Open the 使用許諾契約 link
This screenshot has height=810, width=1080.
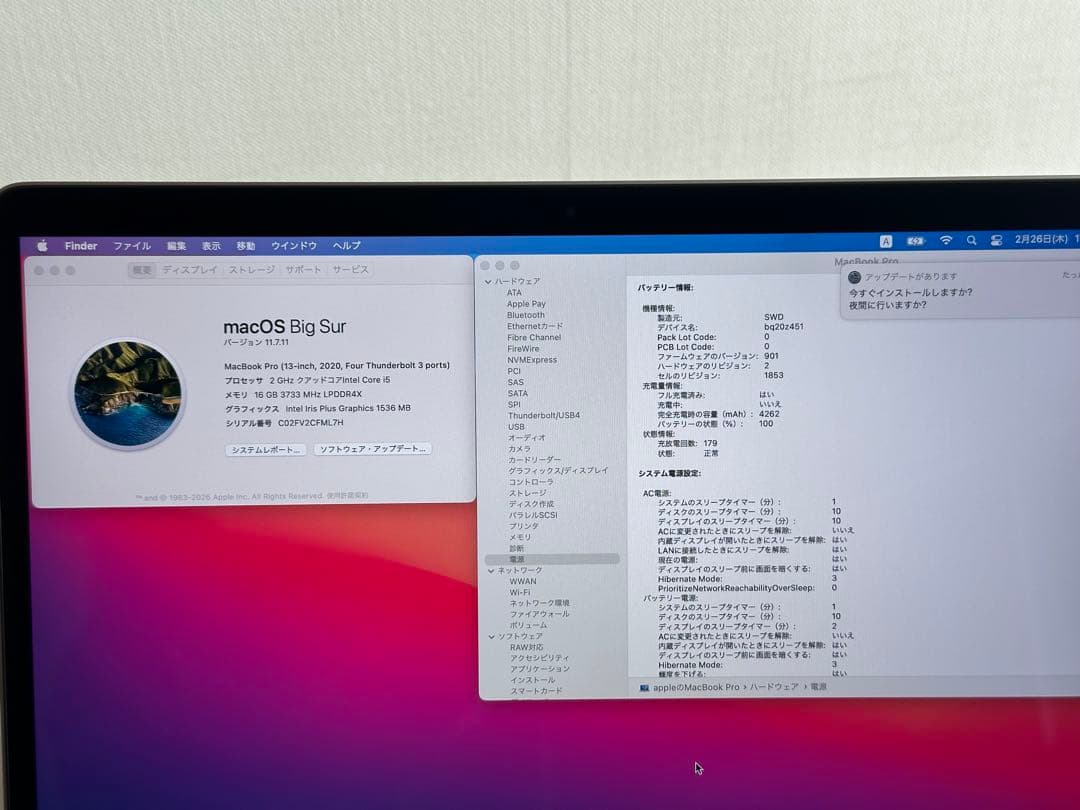(347, 495)
